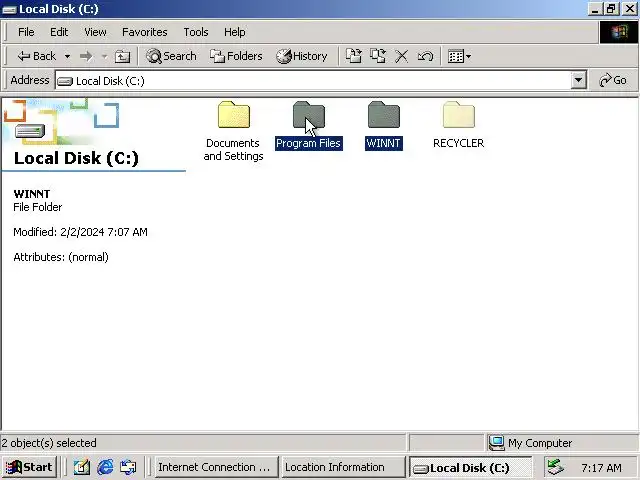Image resolution: width=640 pixels, height=480 pixels.
Task: Click the Move To toolbar icon
Action: (353, 56)
